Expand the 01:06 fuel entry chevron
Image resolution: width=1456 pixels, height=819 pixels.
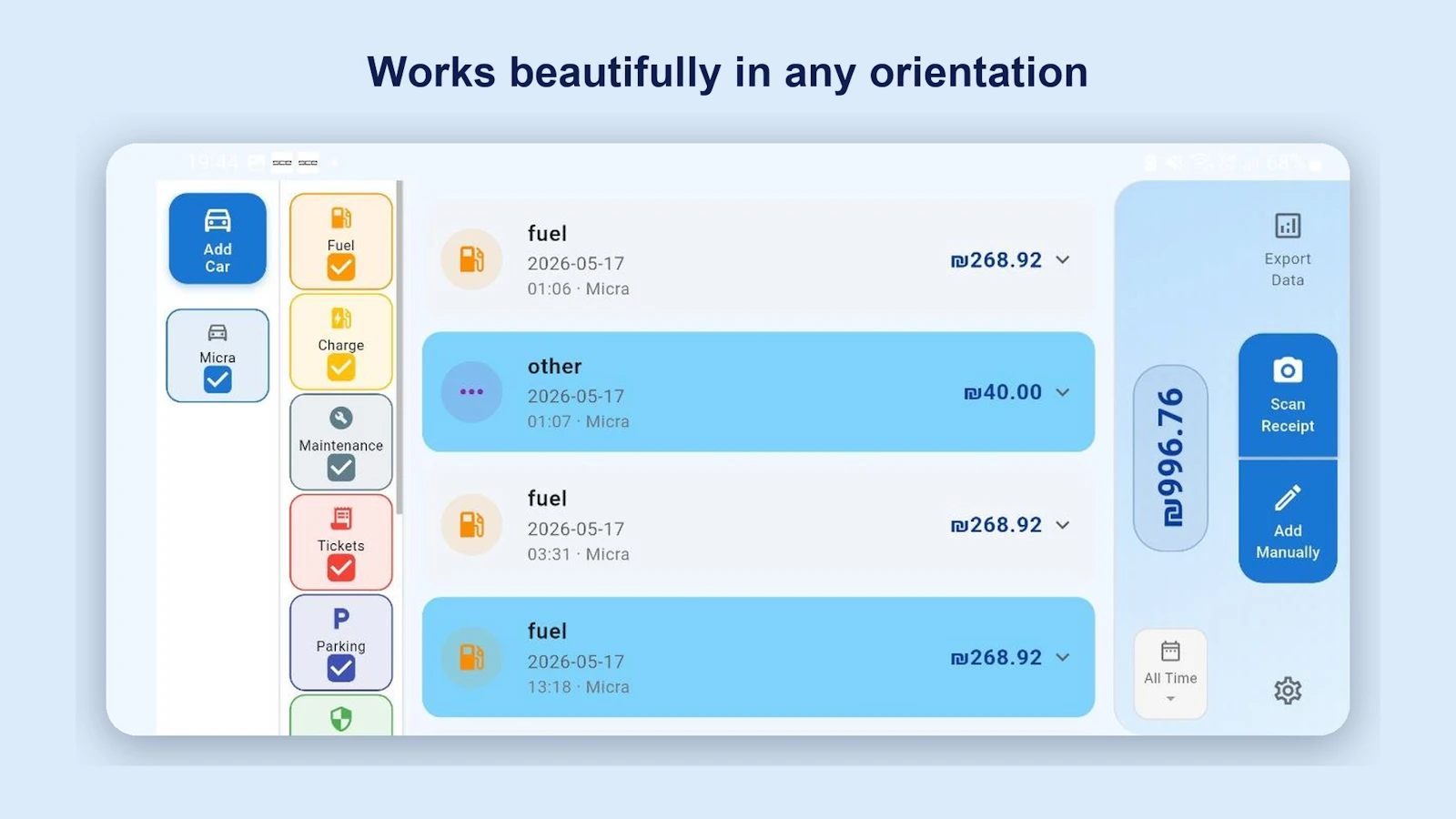point(1063,260)
